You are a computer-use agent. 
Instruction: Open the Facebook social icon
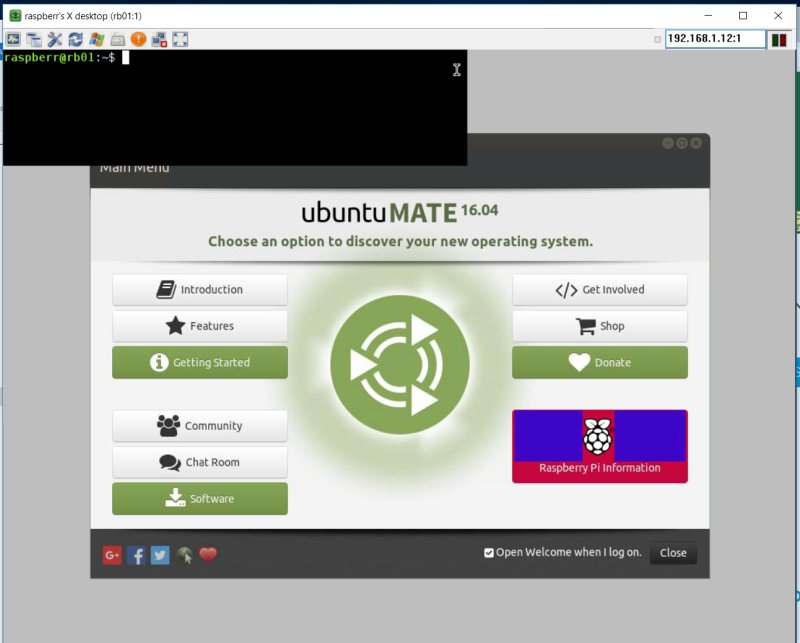pyautogui.click(x=136, y=554)
